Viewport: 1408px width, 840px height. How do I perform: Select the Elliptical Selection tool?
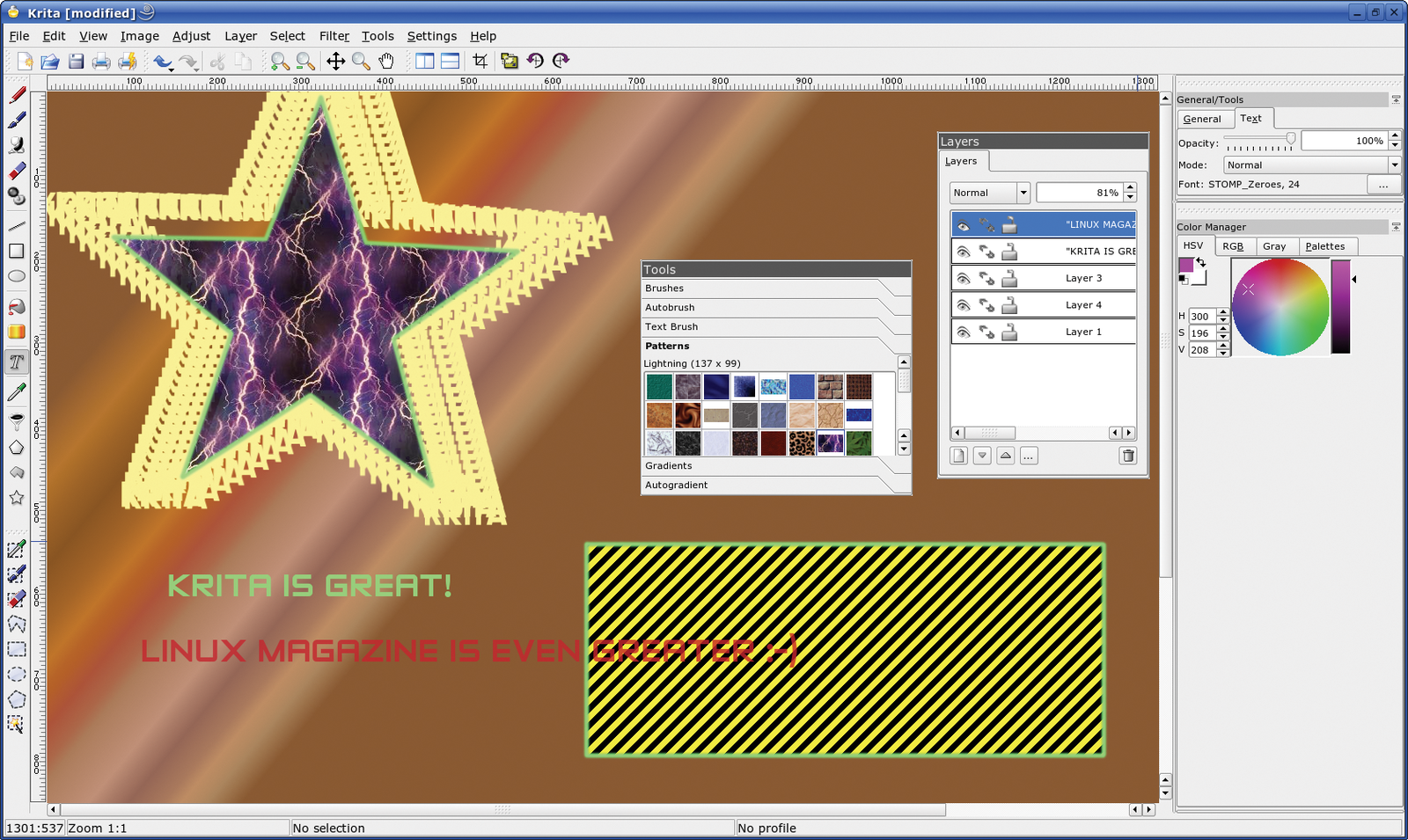17,674
